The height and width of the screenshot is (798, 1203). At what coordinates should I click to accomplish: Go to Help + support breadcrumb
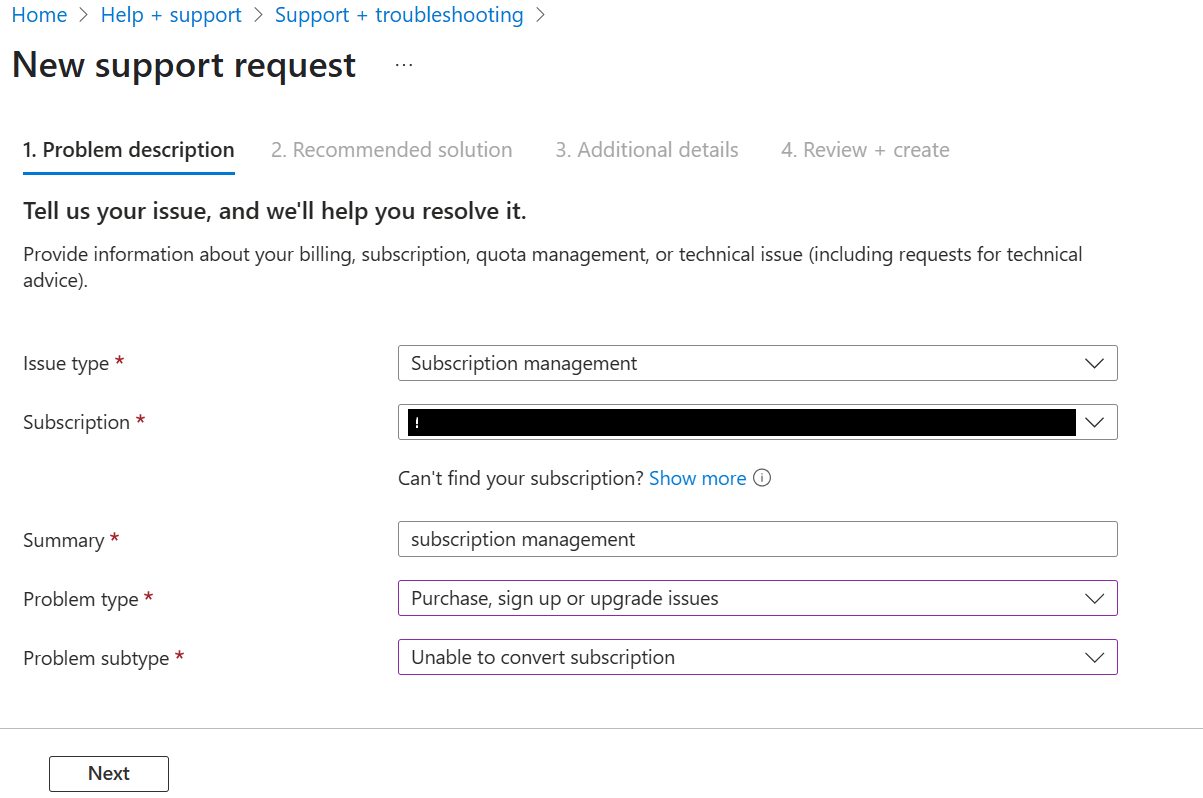tap(171, 15)
